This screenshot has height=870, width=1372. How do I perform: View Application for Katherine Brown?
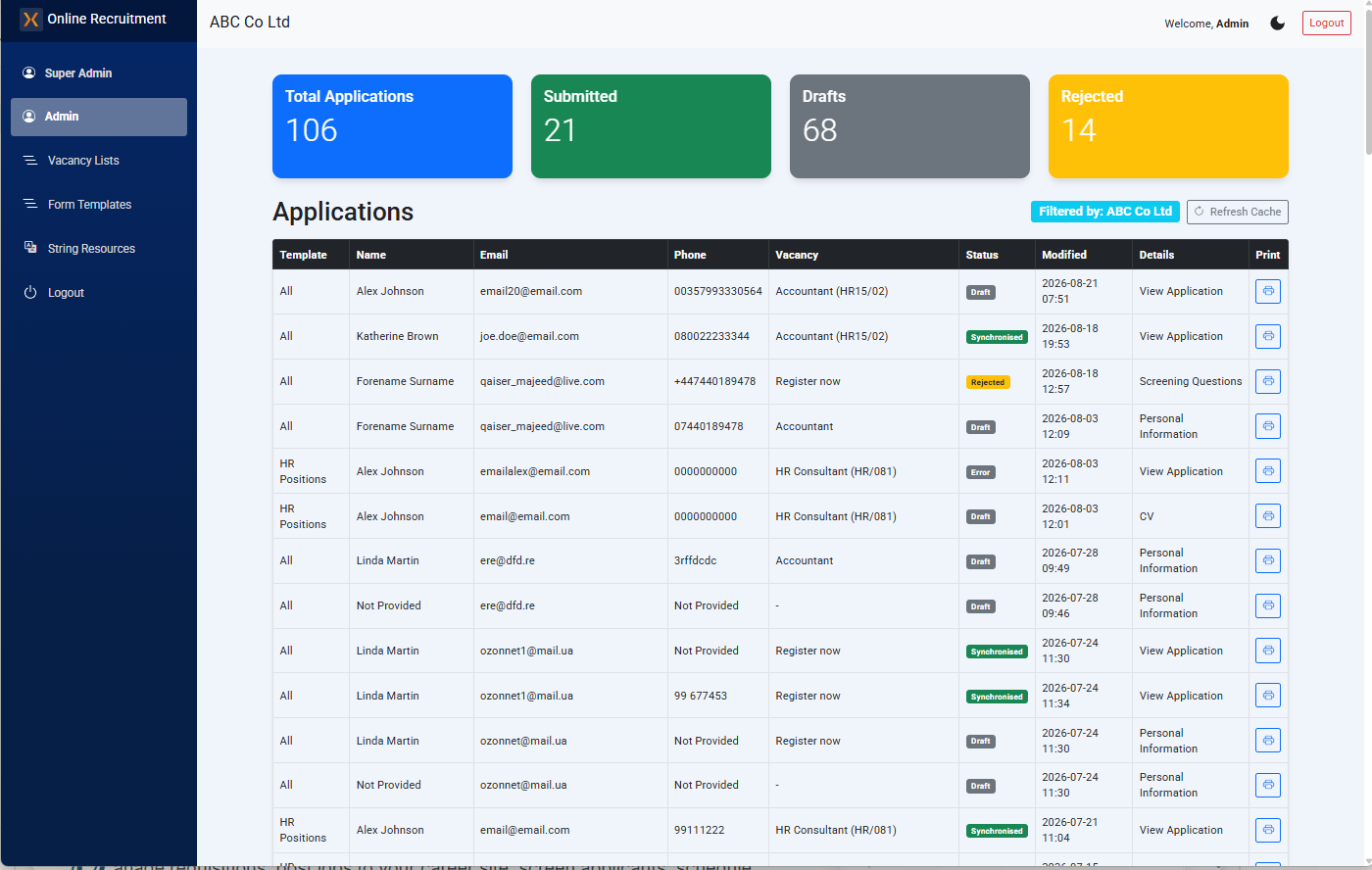1181,336
